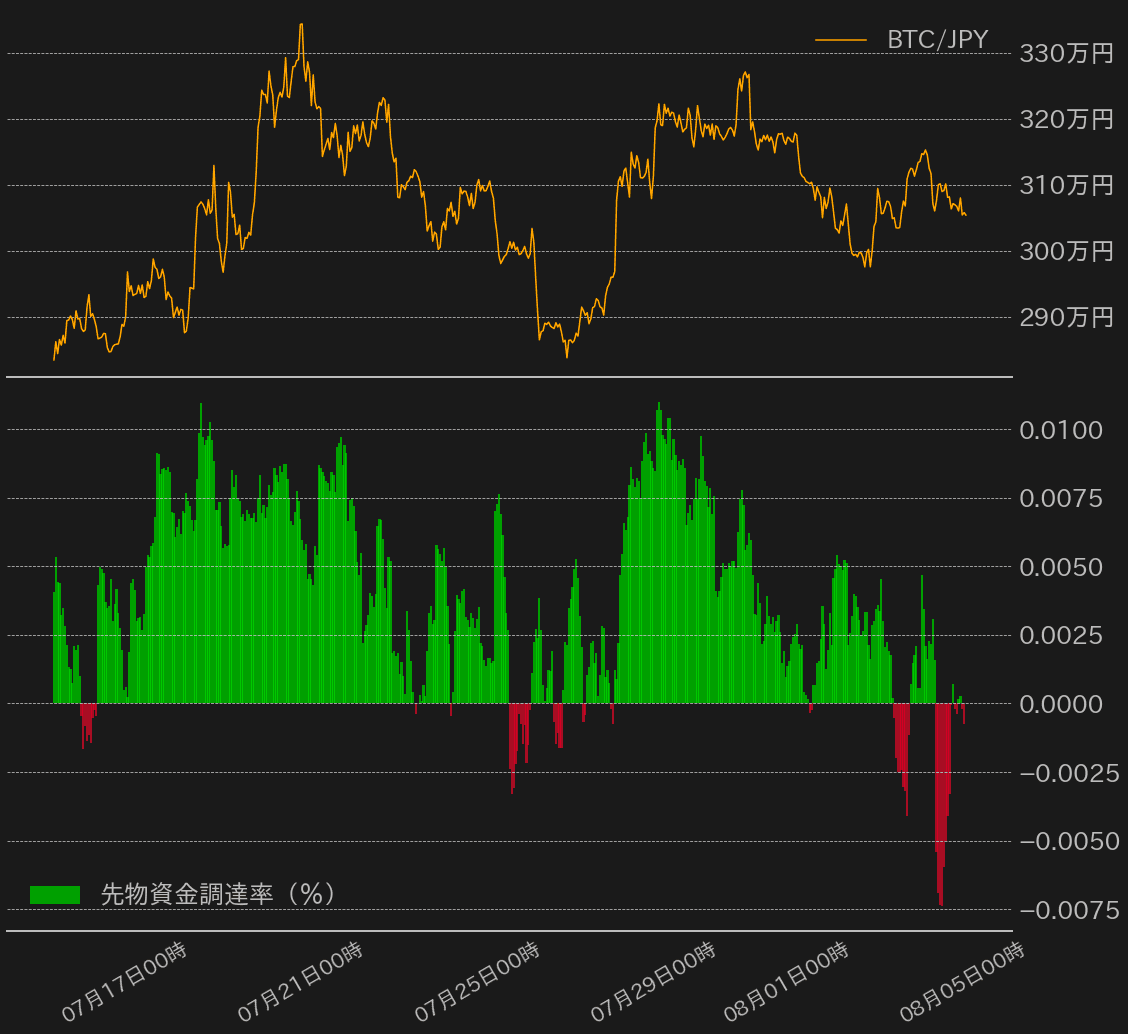This screenshot has width=1128, height=1034.
Task: Select the 0.0075 positive axis label
Action: pos(1061,499)
